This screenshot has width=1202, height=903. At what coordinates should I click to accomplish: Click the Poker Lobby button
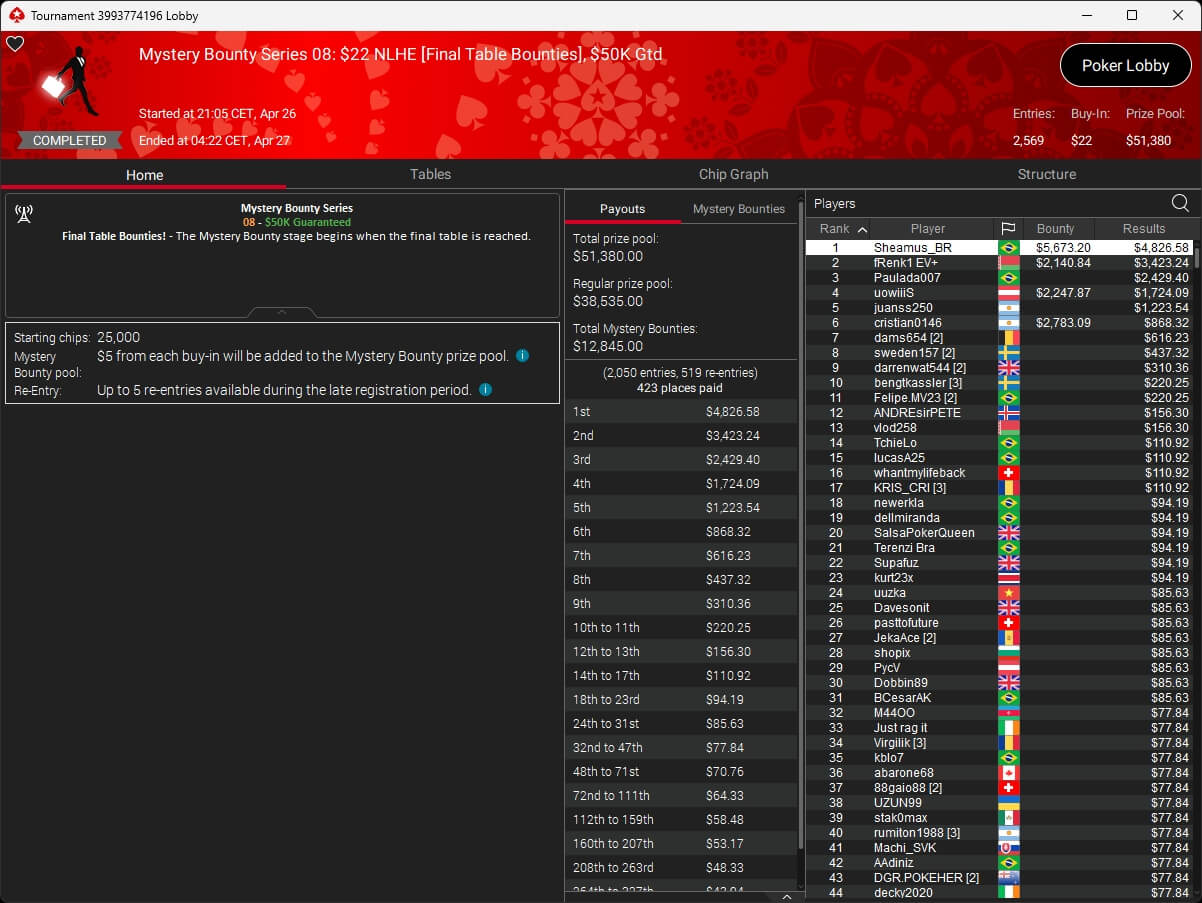(x=1125, y=65)
